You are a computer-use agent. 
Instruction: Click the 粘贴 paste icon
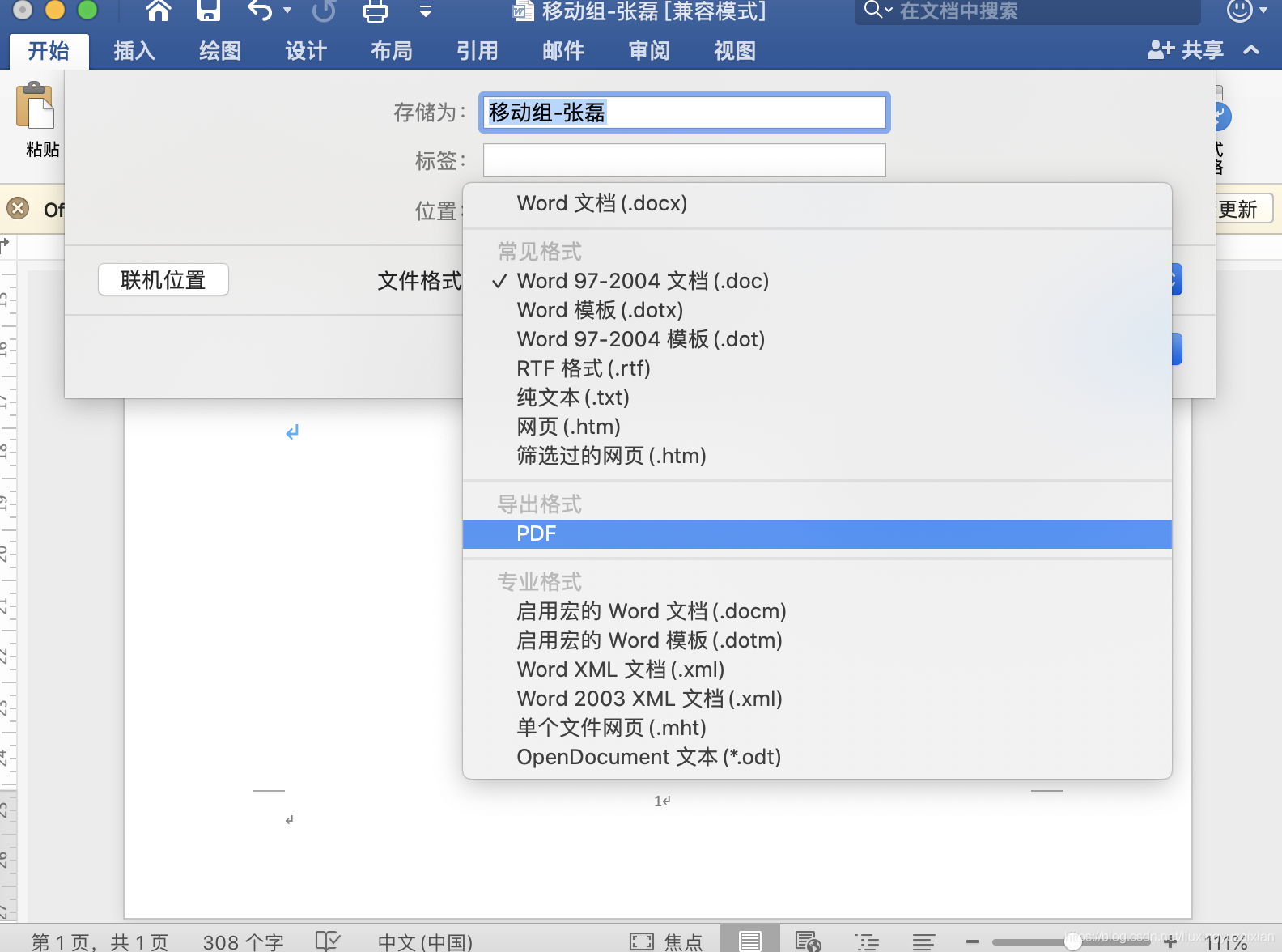tap(35, 105)
